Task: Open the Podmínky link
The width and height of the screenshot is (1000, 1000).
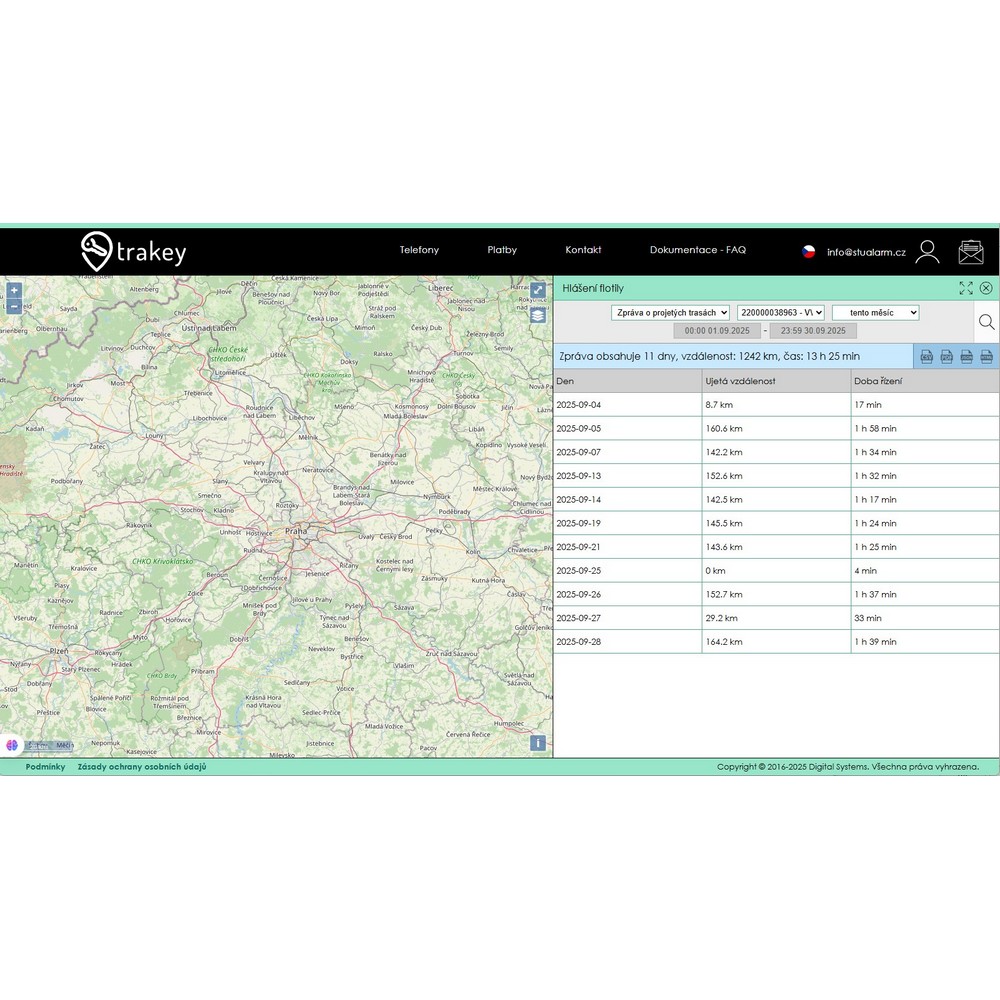Action: 45,767
